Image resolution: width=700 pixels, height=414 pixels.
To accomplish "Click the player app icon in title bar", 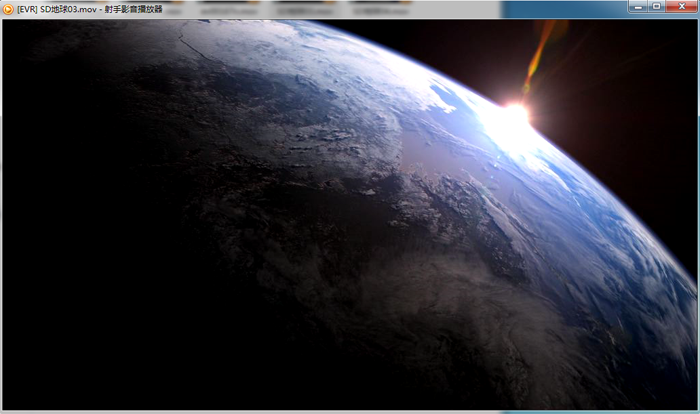I will click(x=8, y=9).
